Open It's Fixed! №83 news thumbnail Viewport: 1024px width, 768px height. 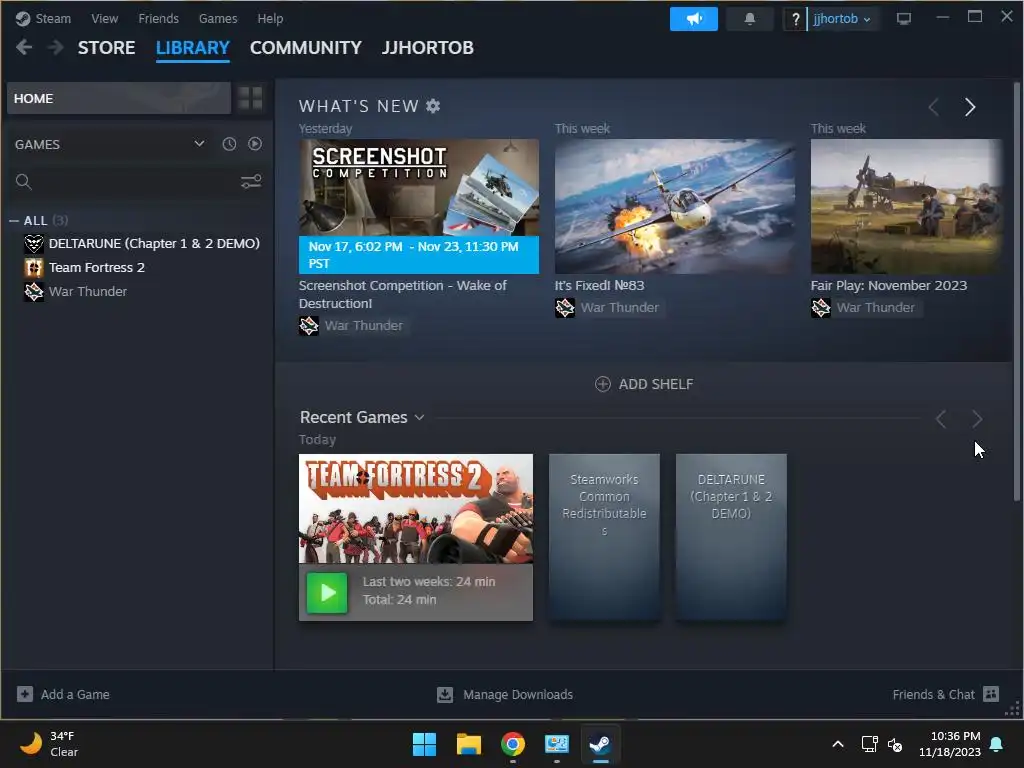click(675, 206)
